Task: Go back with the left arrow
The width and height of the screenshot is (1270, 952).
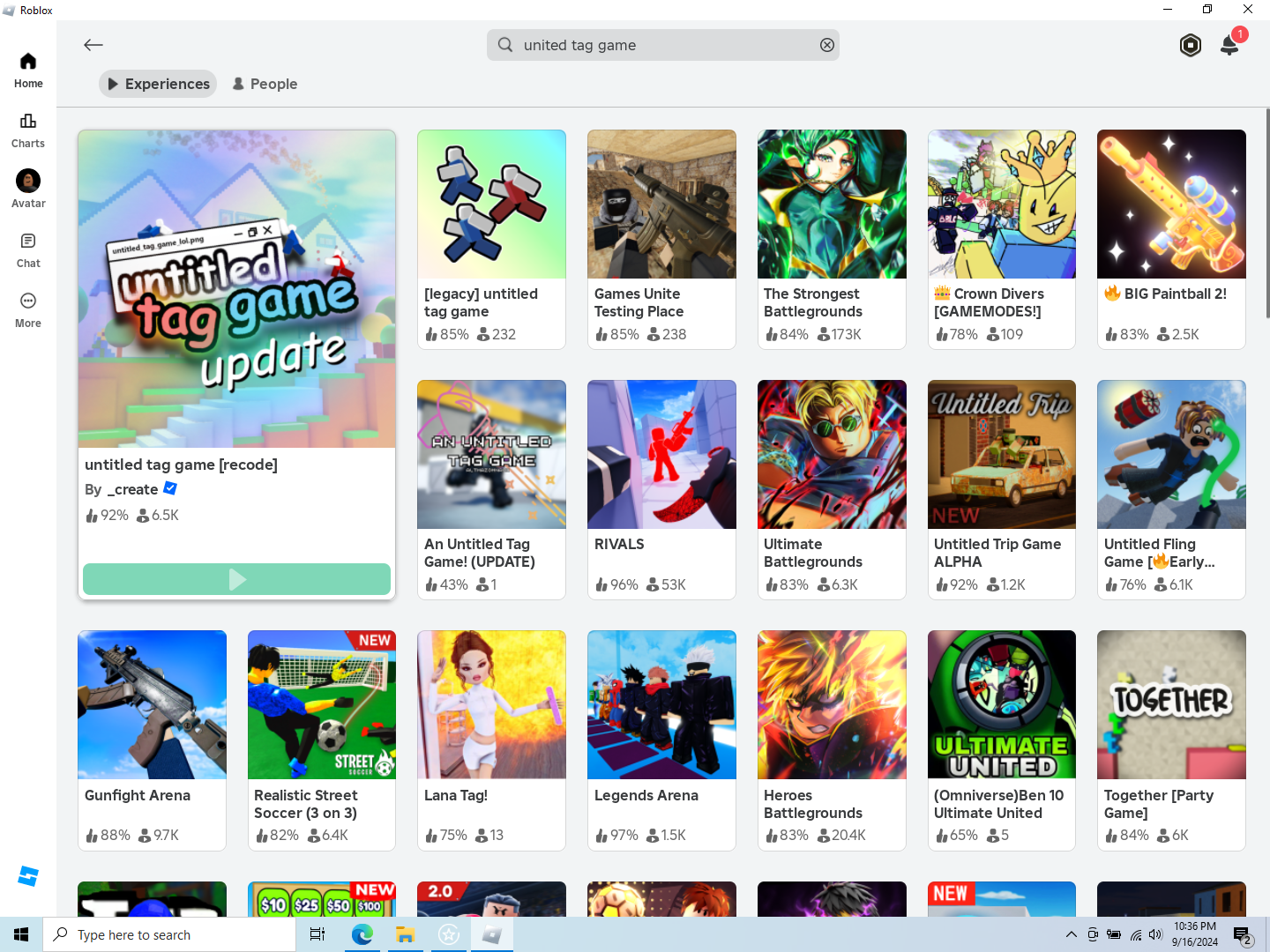Action: click(93, 45)
